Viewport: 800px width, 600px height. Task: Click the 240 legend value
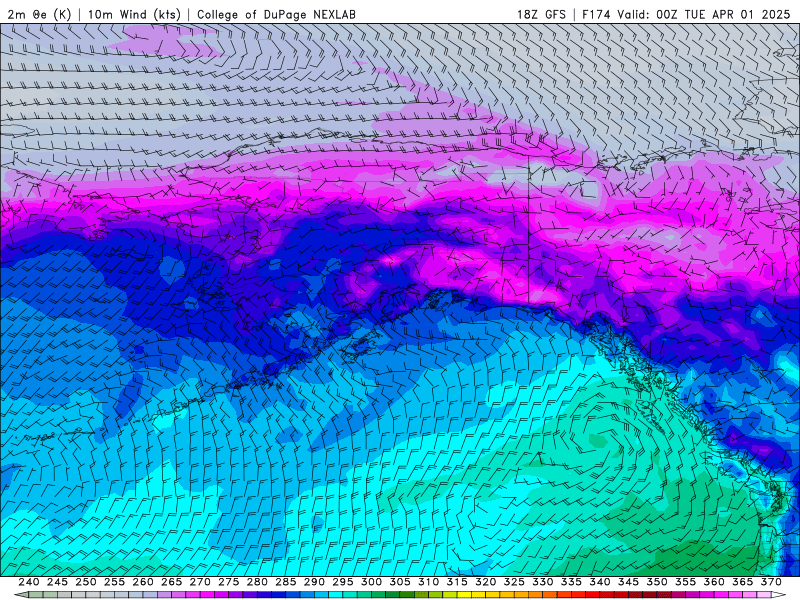point(29,582)
